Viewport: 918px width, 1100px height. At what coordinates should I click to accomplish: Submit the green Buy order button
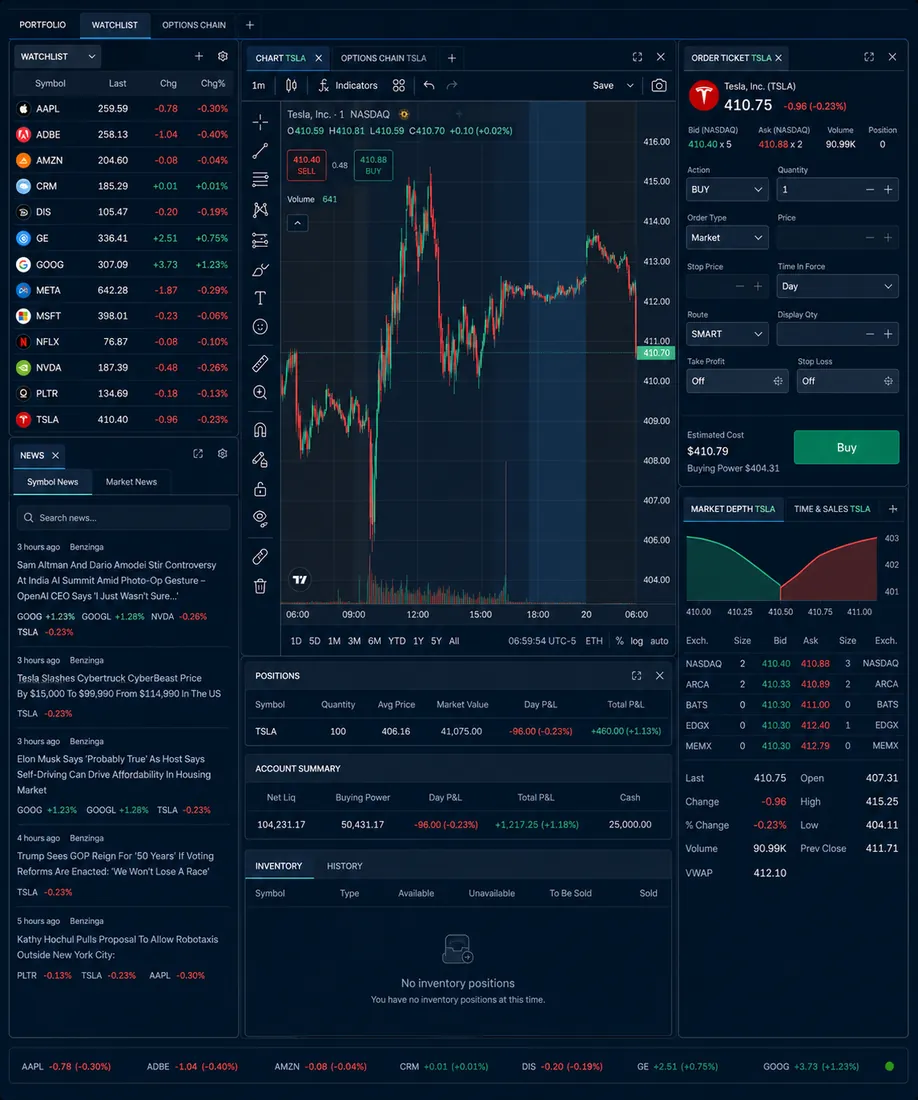(846, 448)
